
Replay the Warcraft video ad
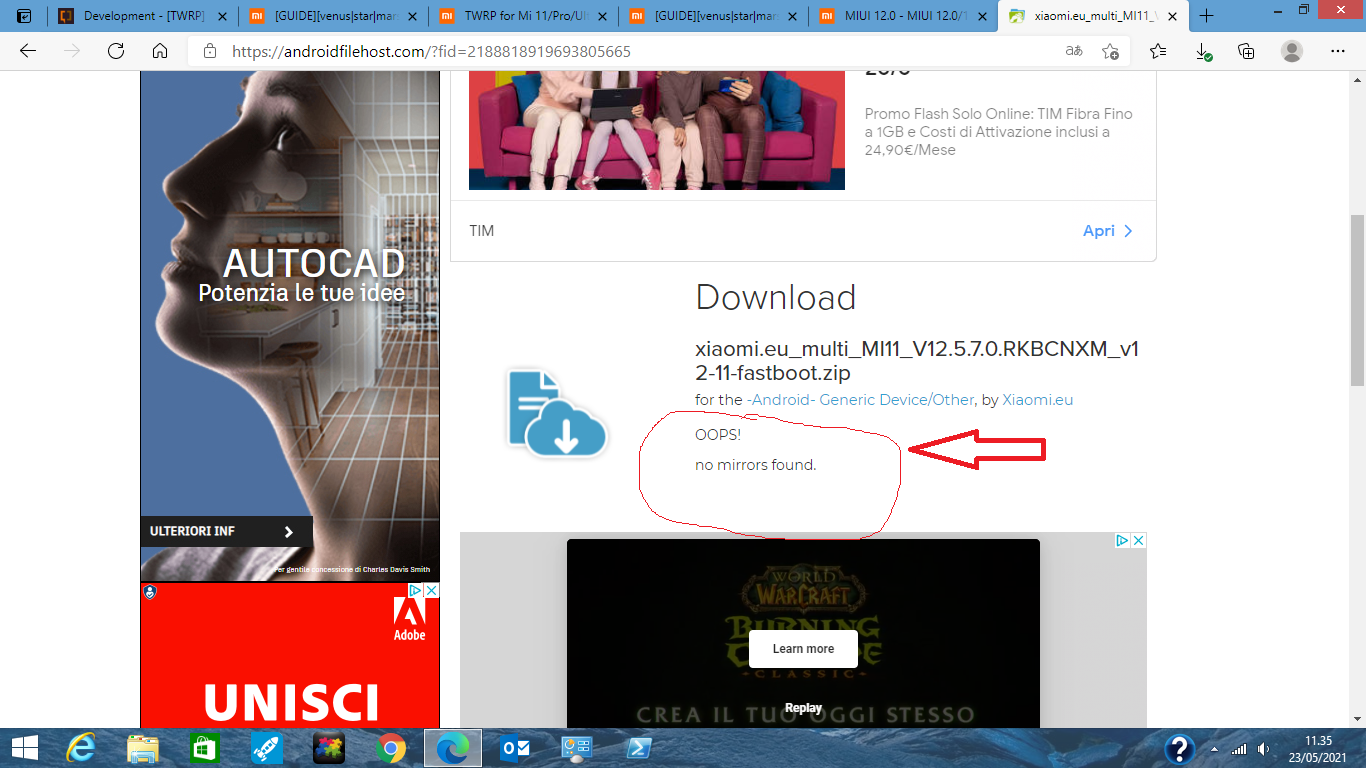click(x=803, y=708)
